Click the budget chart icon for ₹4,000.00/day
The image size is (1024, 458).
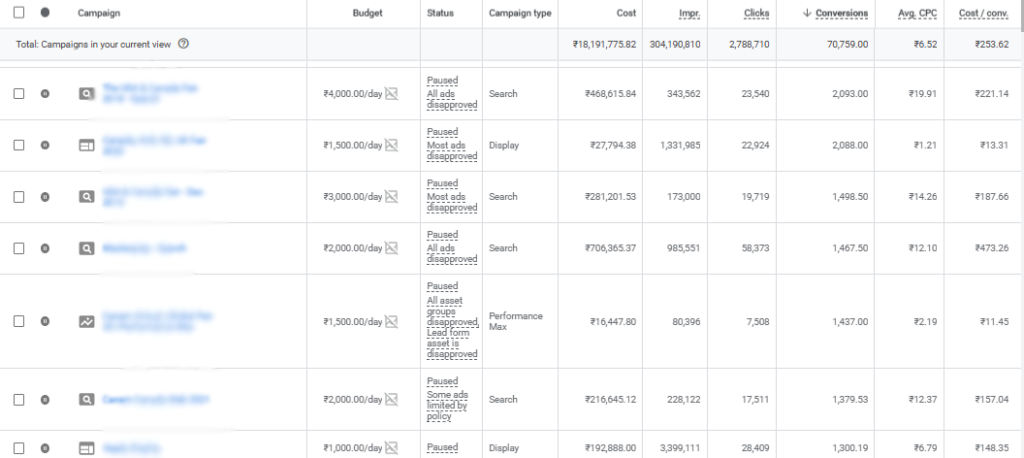[x=391, y=93]
